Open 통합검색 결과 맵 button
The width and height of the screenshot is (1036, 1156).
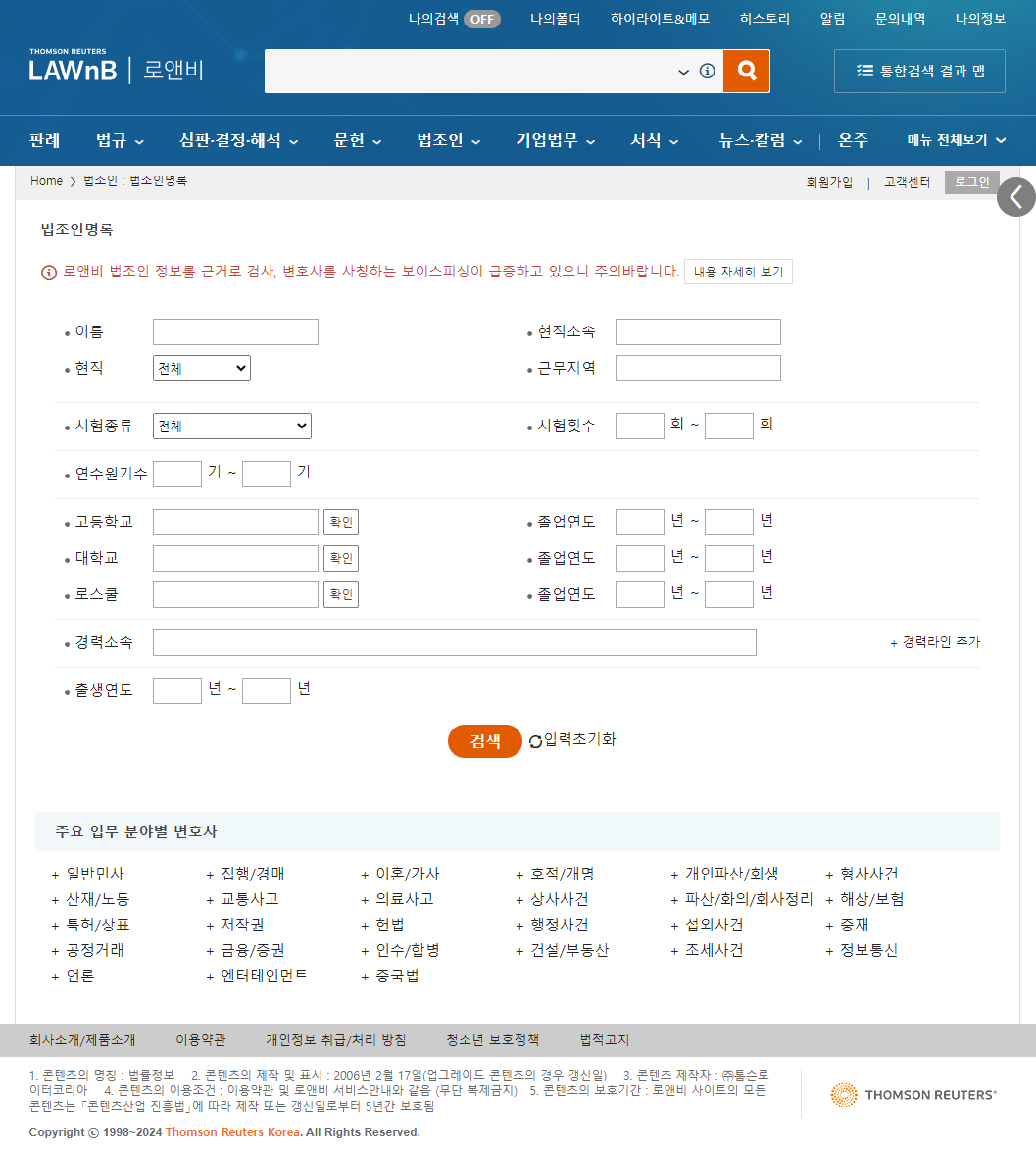(919, 71)
